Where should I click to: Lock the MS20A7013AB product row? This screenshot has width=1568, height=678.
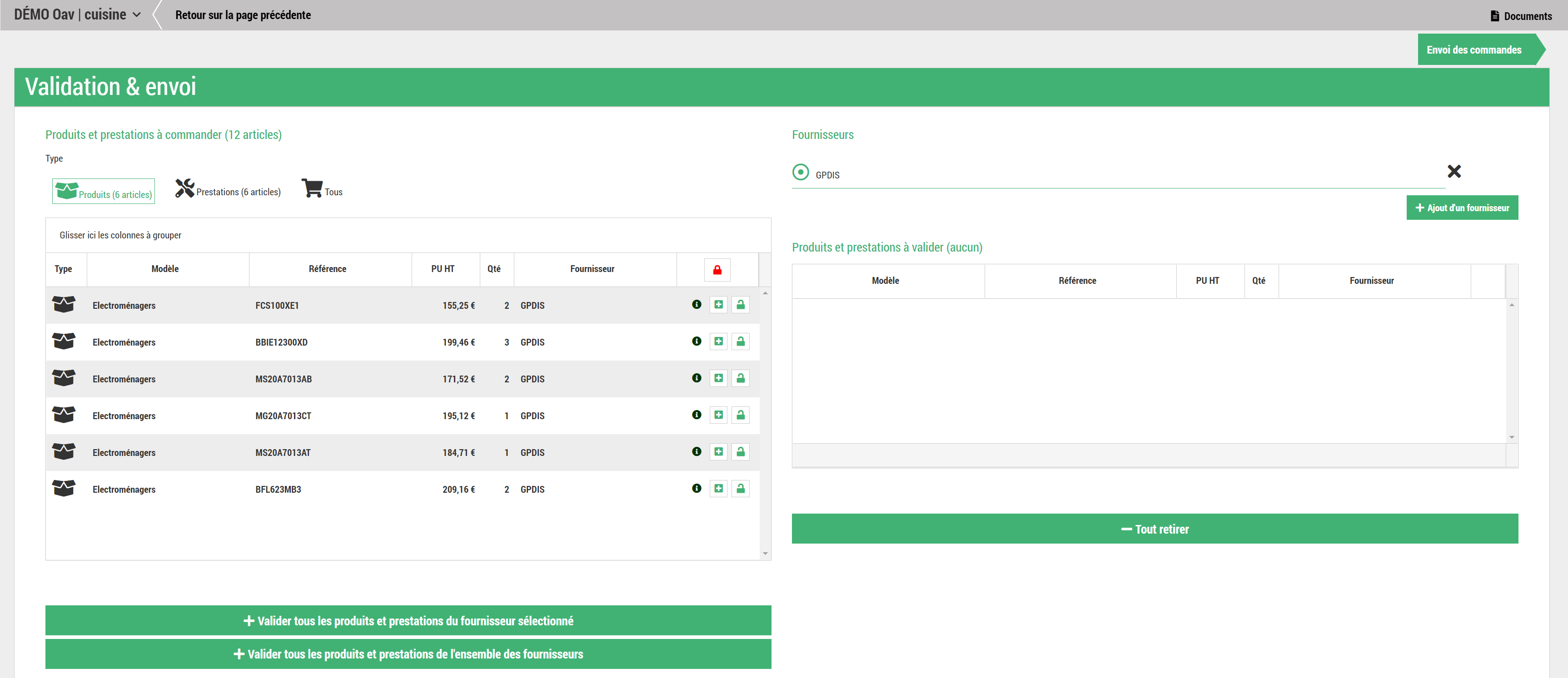(x=740, y=379)
